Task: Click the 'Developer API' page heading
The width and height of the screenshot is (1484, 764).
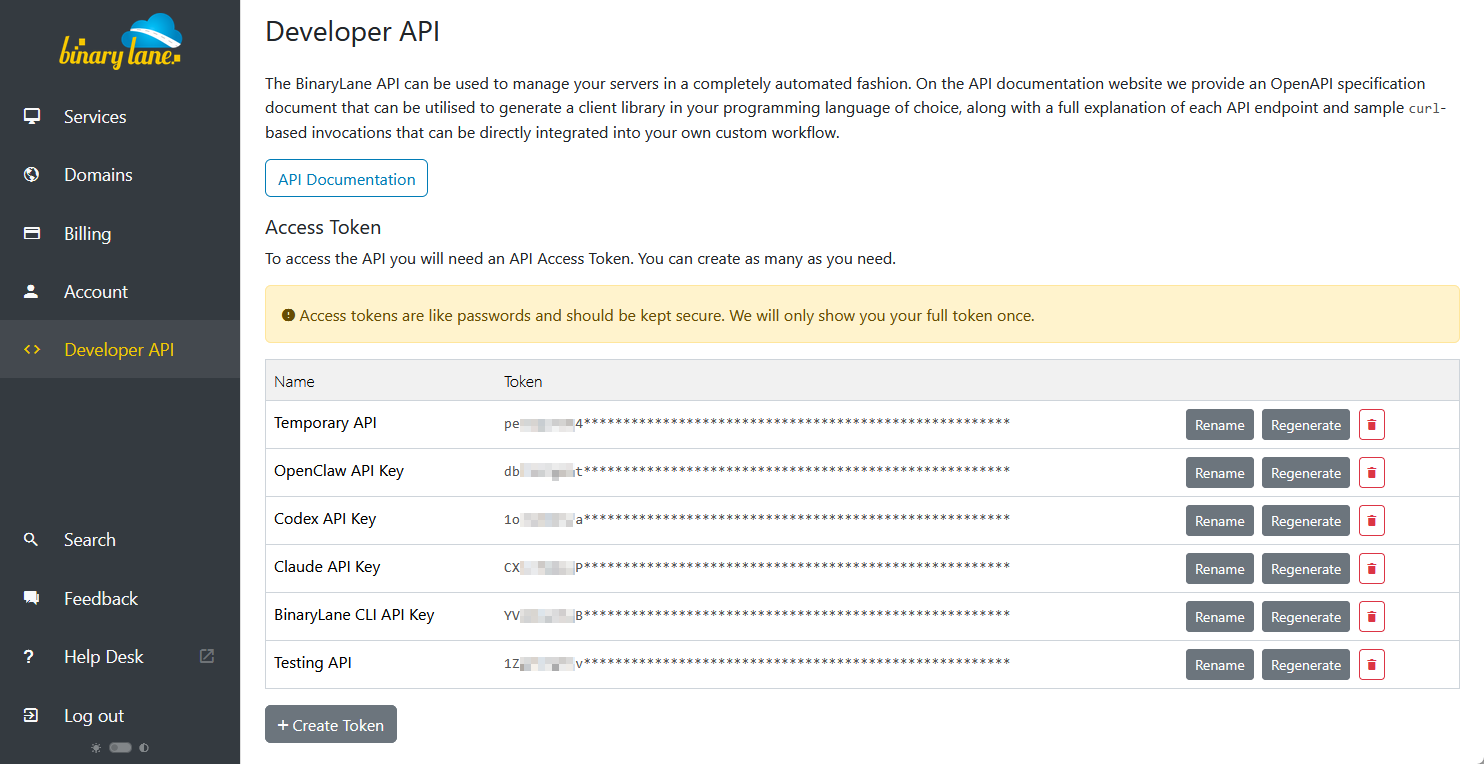Action: point(352,31)
